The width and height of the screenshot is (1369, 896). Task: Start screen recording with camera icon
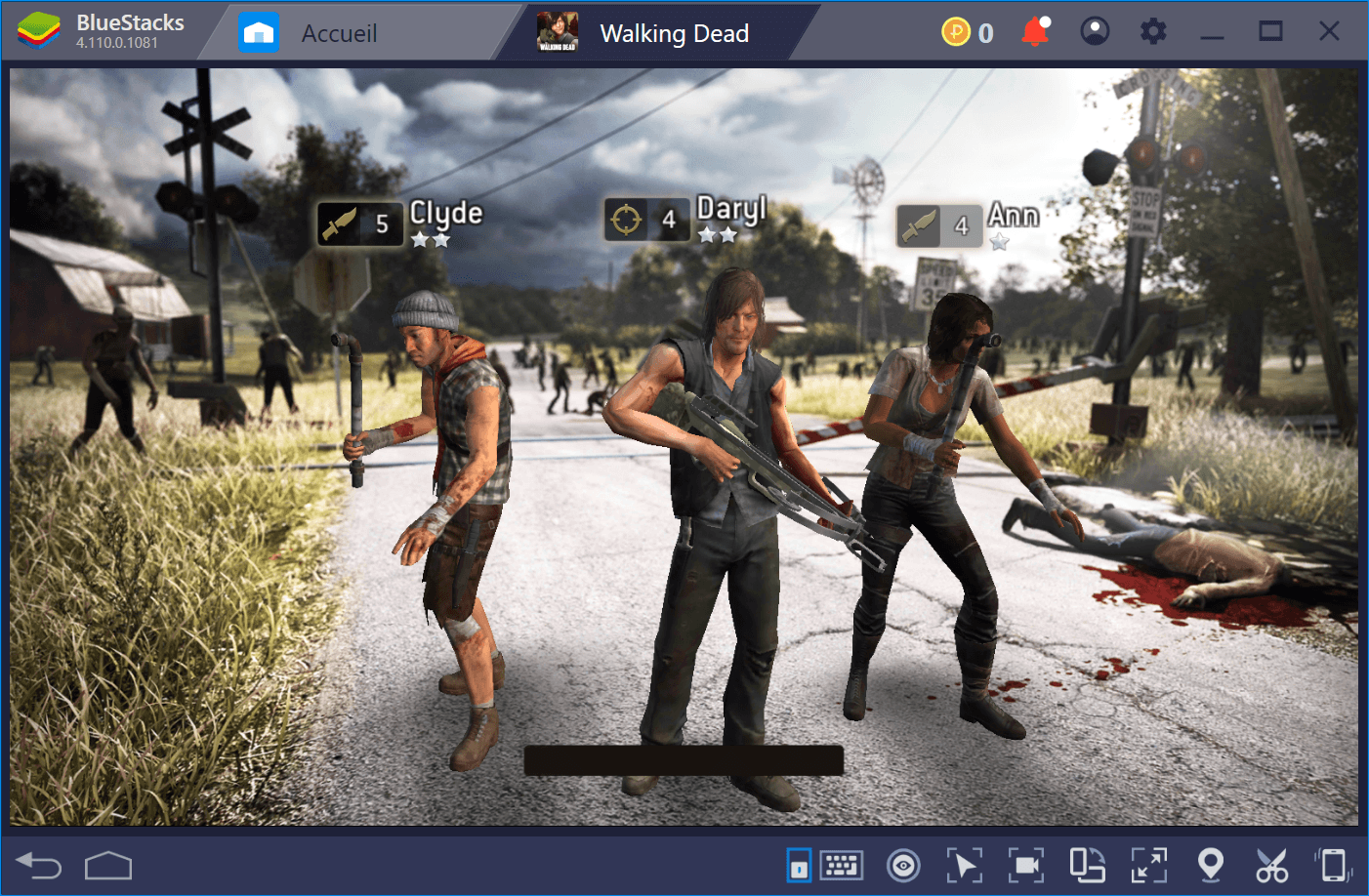click(1026, 865)
